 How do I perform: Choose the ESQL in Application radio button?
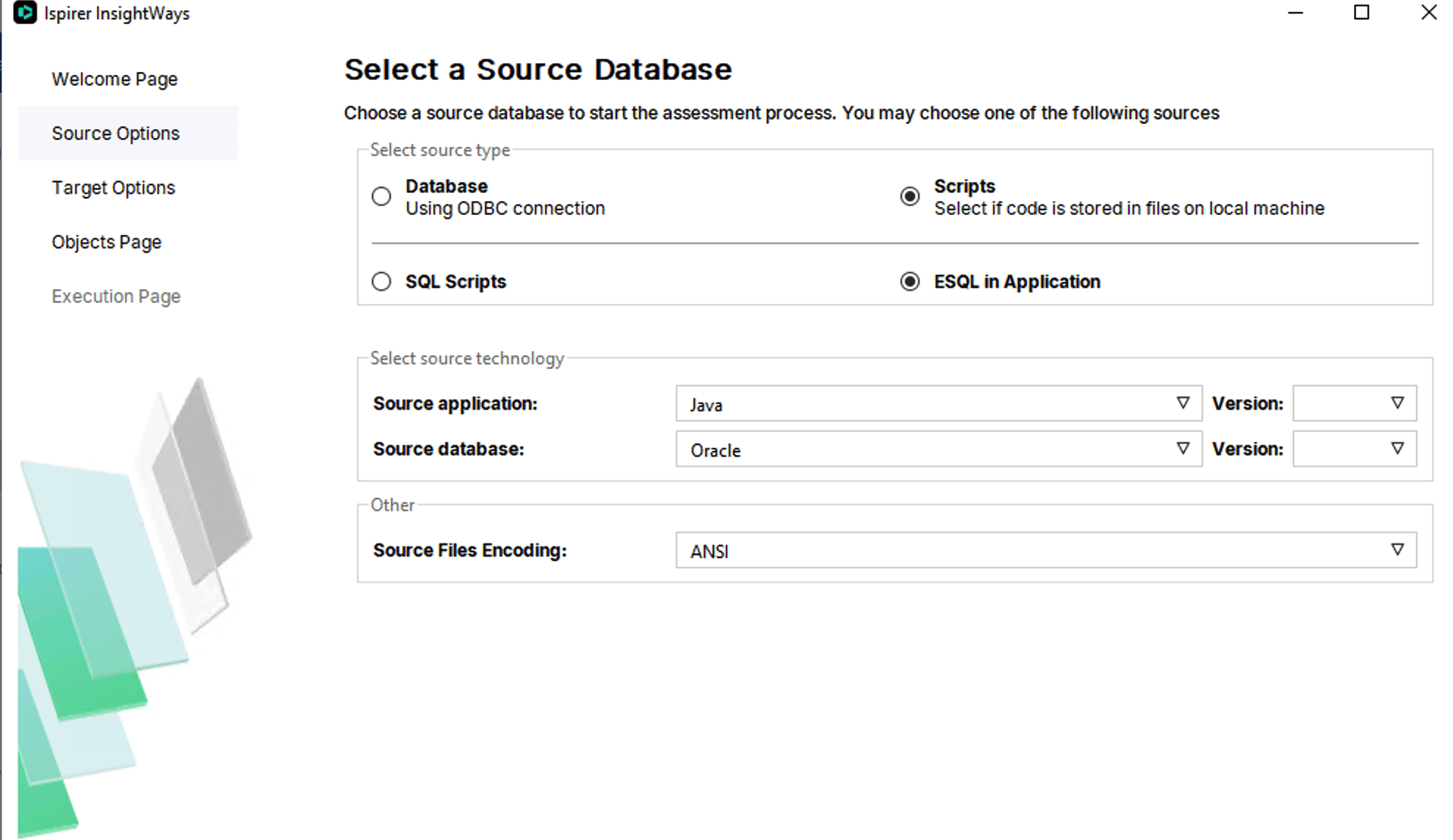coord(909,282)
